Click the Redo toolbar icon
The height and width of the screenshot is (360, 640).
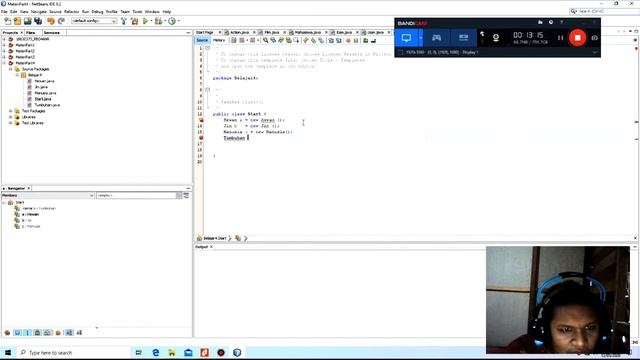pos(61,21)
